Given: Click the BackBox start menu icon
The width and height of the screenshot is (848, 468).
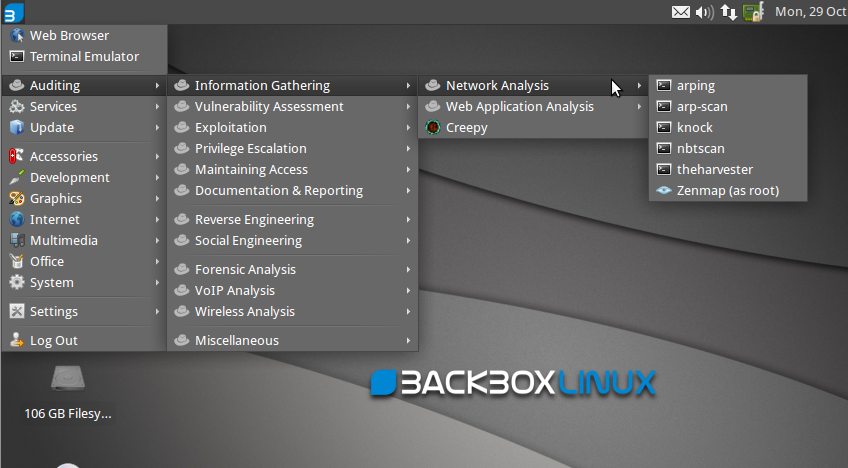Looking at the screenshot, I should click(13, 12).
